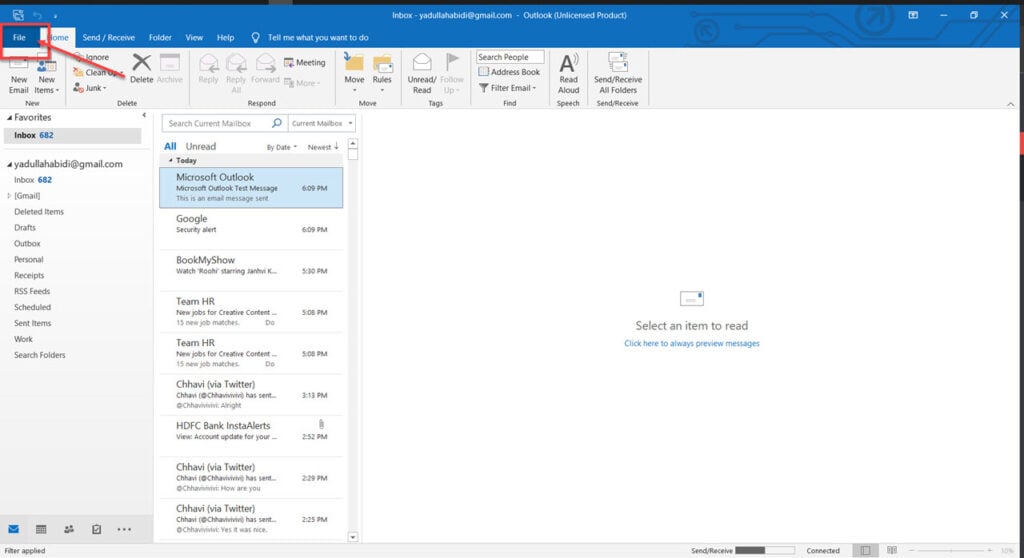Show All messages filter
1024x558 pixels.
click(x=170, y=146)
